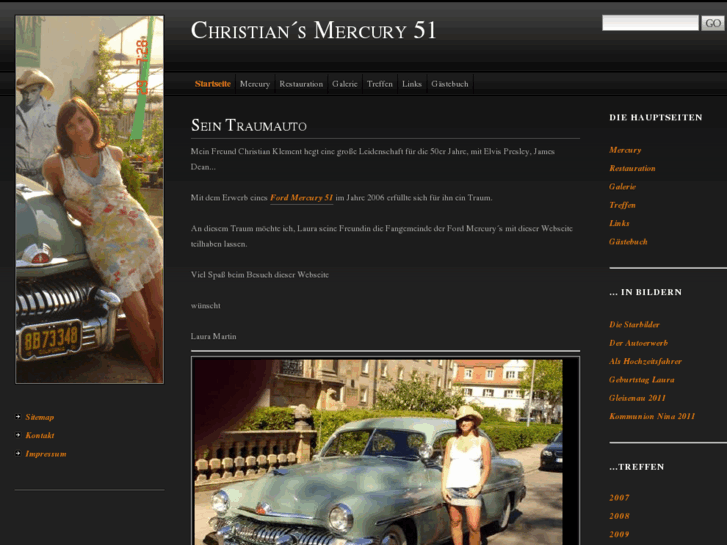Viewport: 727px width, 545px height.
Task: Click the Die Hauptseiten sidebar heading
Action: coord(656,117)
